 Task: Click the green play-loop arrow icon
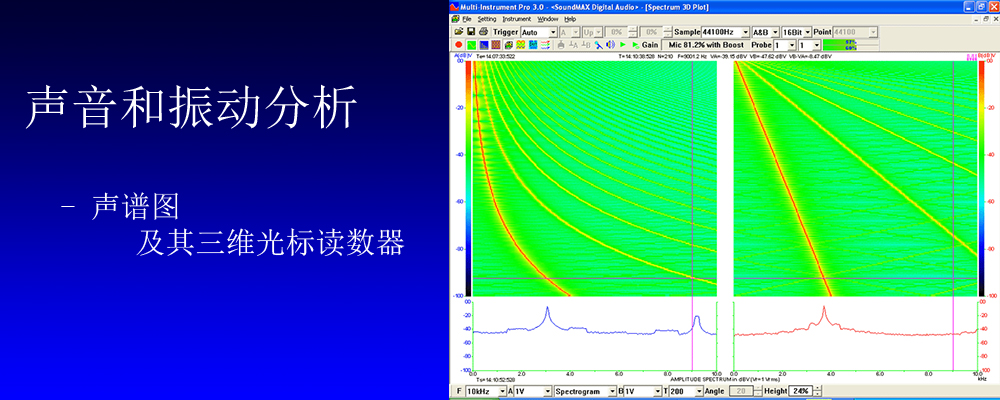tap(635, 45)
